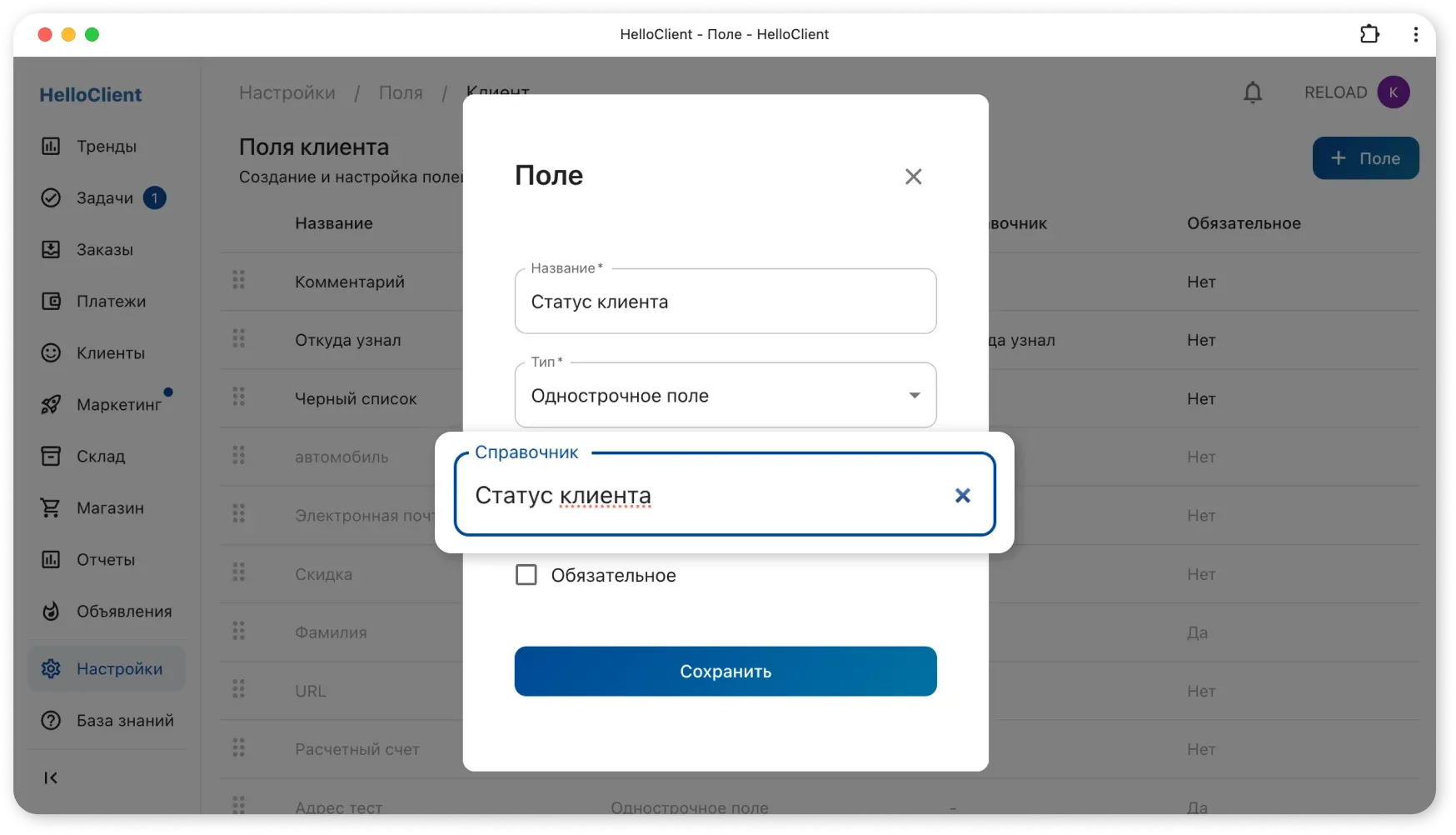The height and width of the screenshot is (835, 1456).
Task: Click the add Поле button
Action: coord(1365,158)
